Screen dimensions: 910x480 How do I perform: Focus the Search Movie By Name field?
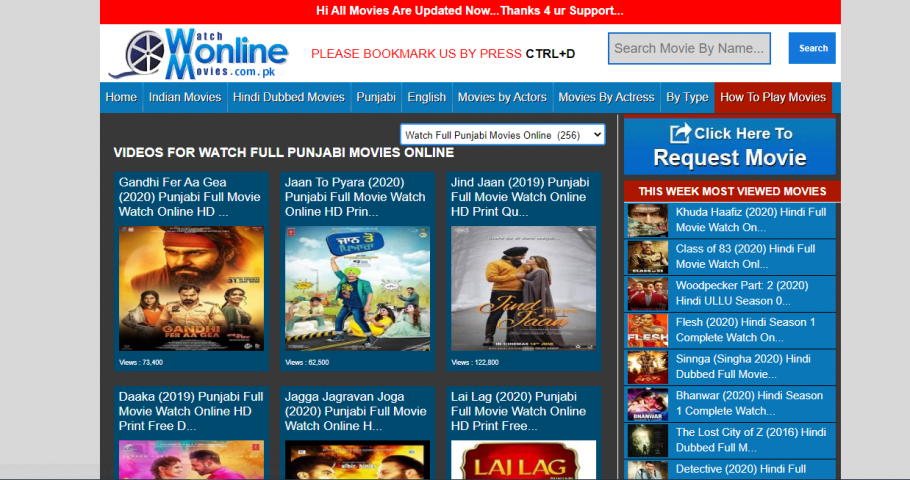[689, 48]
